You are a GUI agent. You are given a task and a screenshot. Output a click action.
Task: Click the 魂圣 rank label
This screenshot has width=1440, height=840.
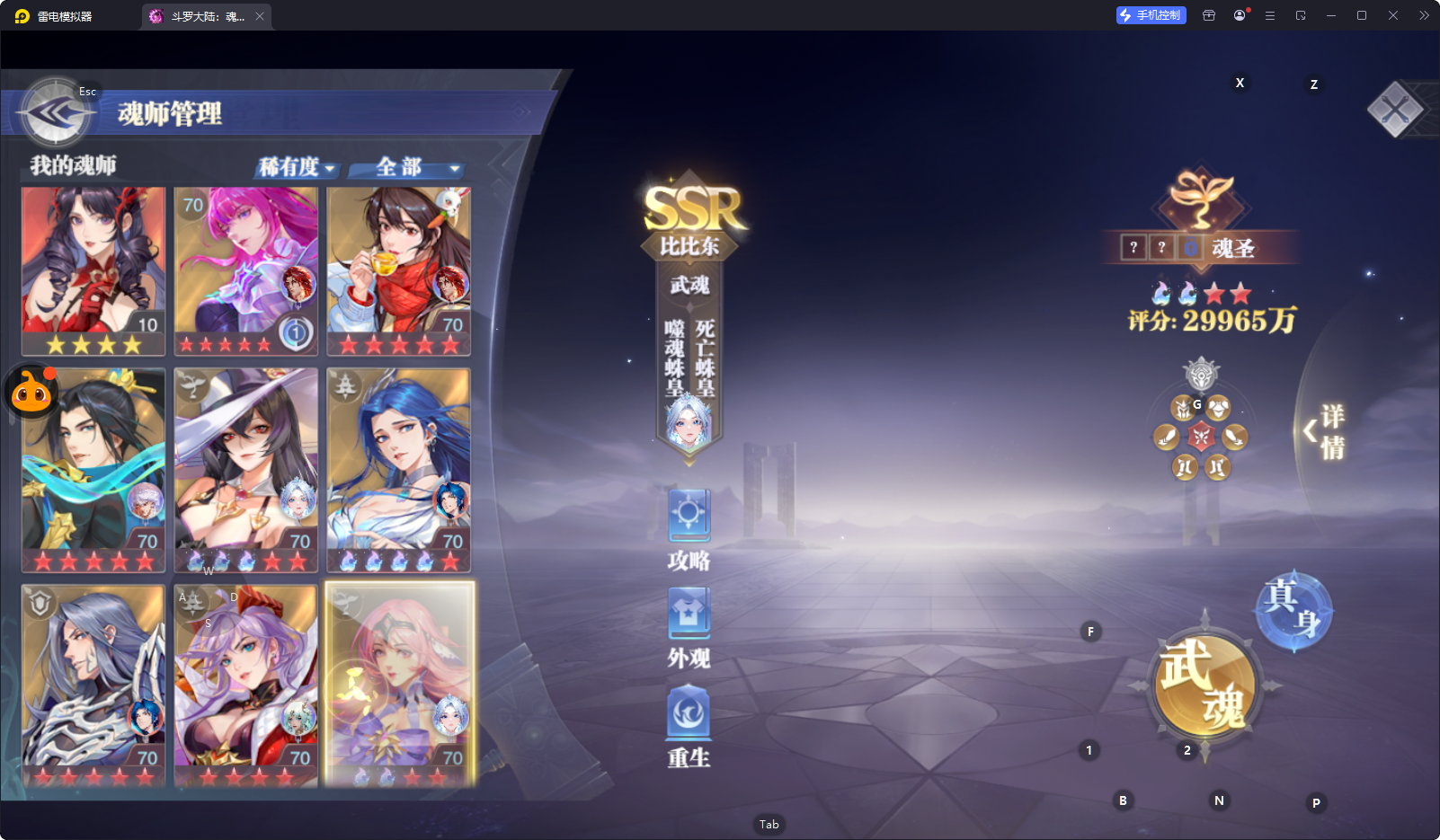[1233, 248]
